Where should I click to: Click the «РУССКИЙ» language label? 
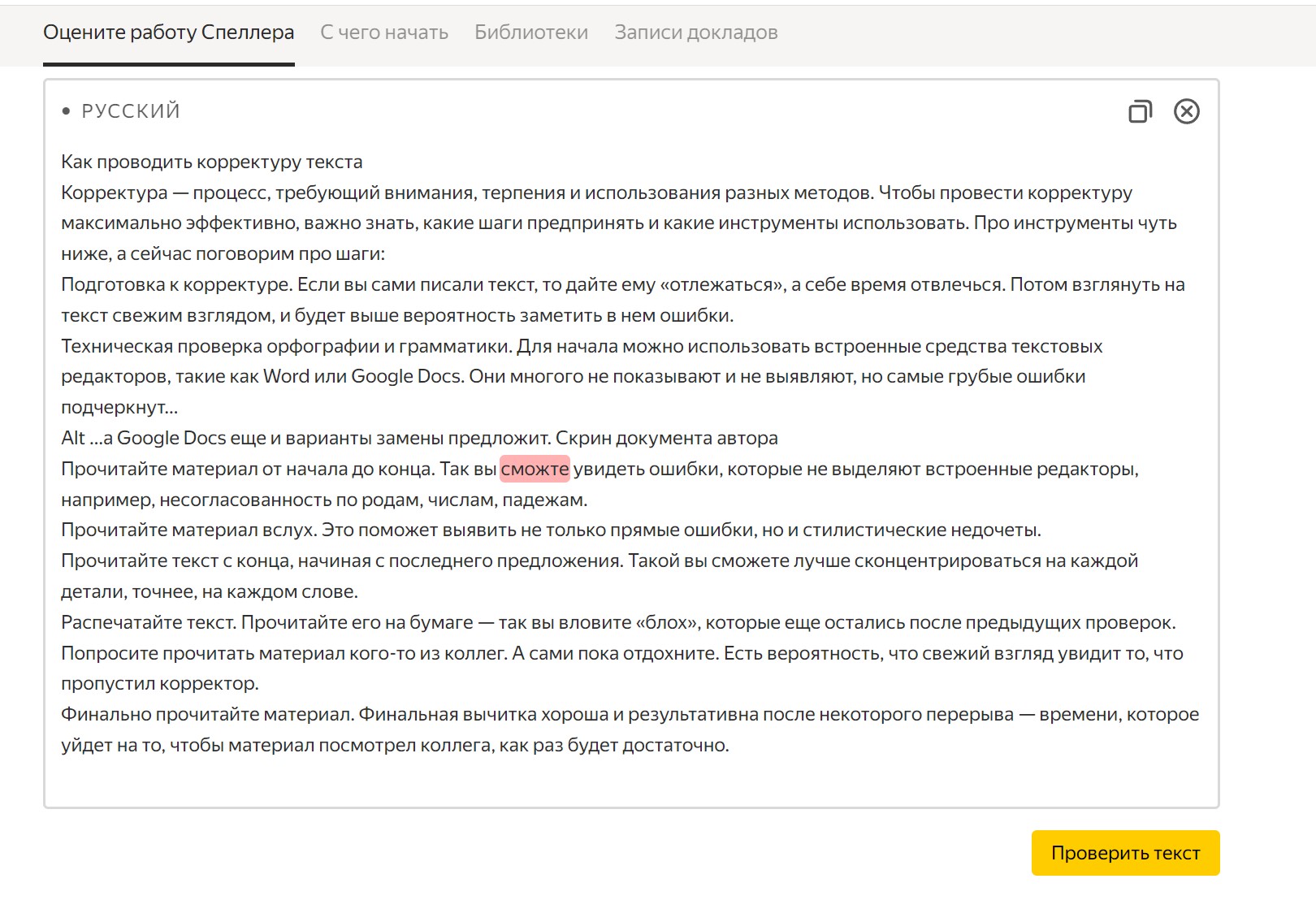[131, 111]
